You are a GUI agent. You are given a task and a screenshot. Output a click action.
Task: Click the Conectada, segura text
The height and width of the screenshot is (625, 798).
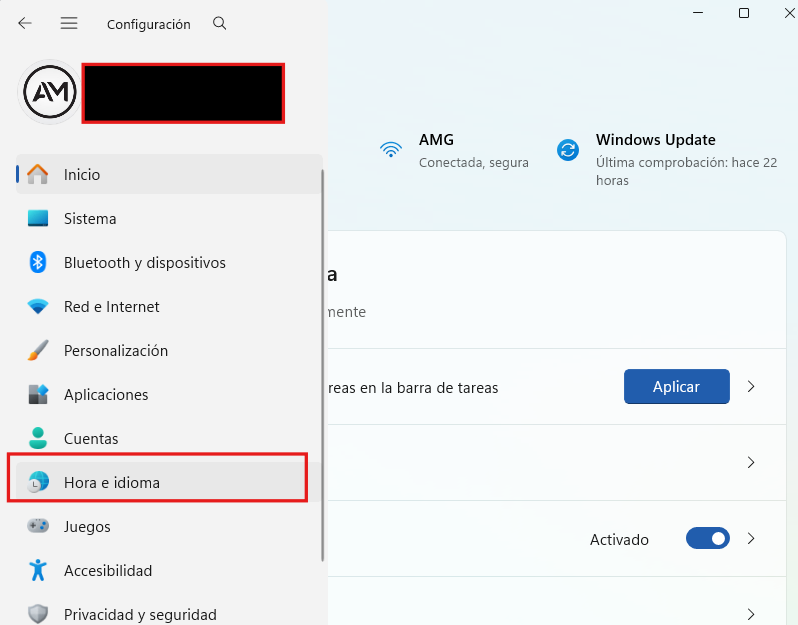tap(474, 162)
